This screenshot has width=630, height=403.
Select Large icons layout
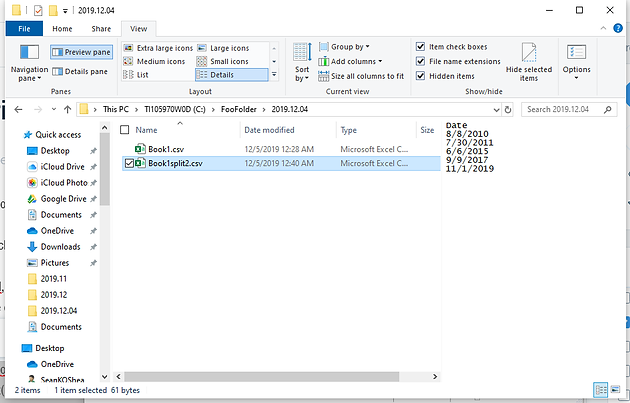[223, 48]
